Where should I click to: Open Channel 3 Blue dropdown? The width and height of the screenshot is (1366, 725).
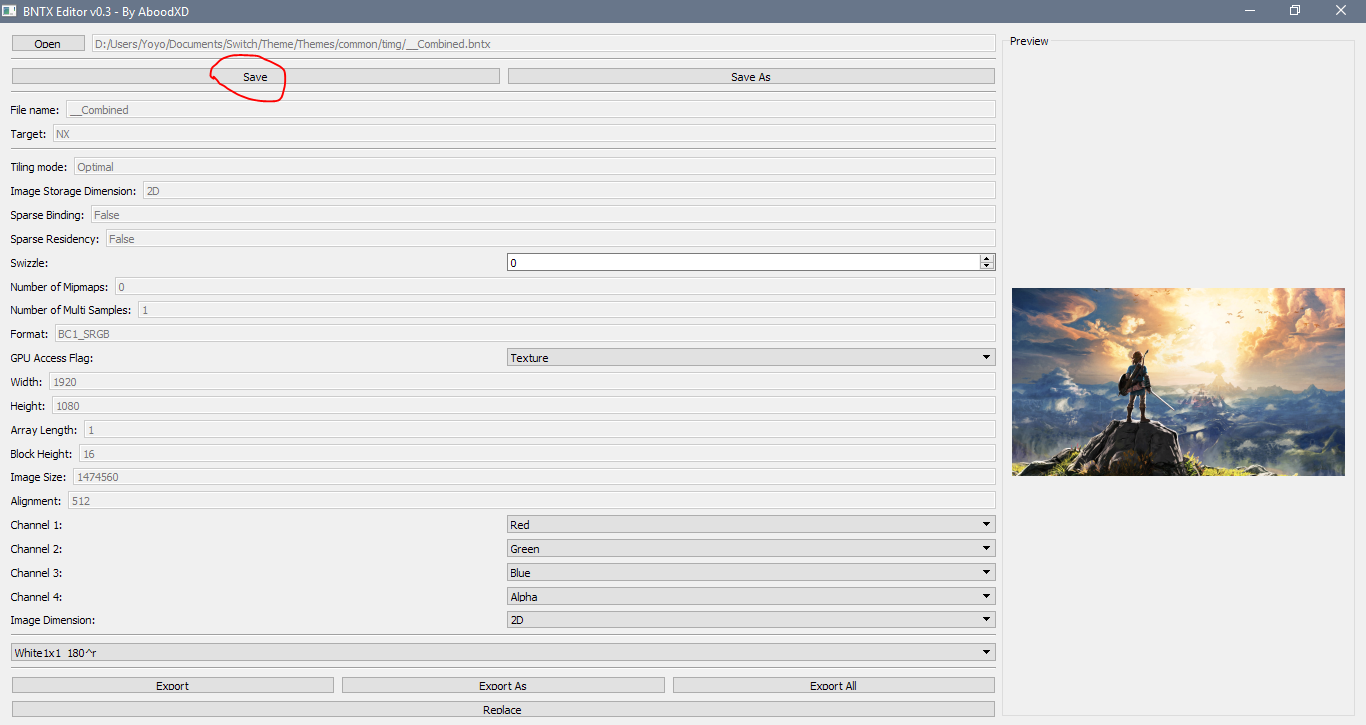[751, 572]
